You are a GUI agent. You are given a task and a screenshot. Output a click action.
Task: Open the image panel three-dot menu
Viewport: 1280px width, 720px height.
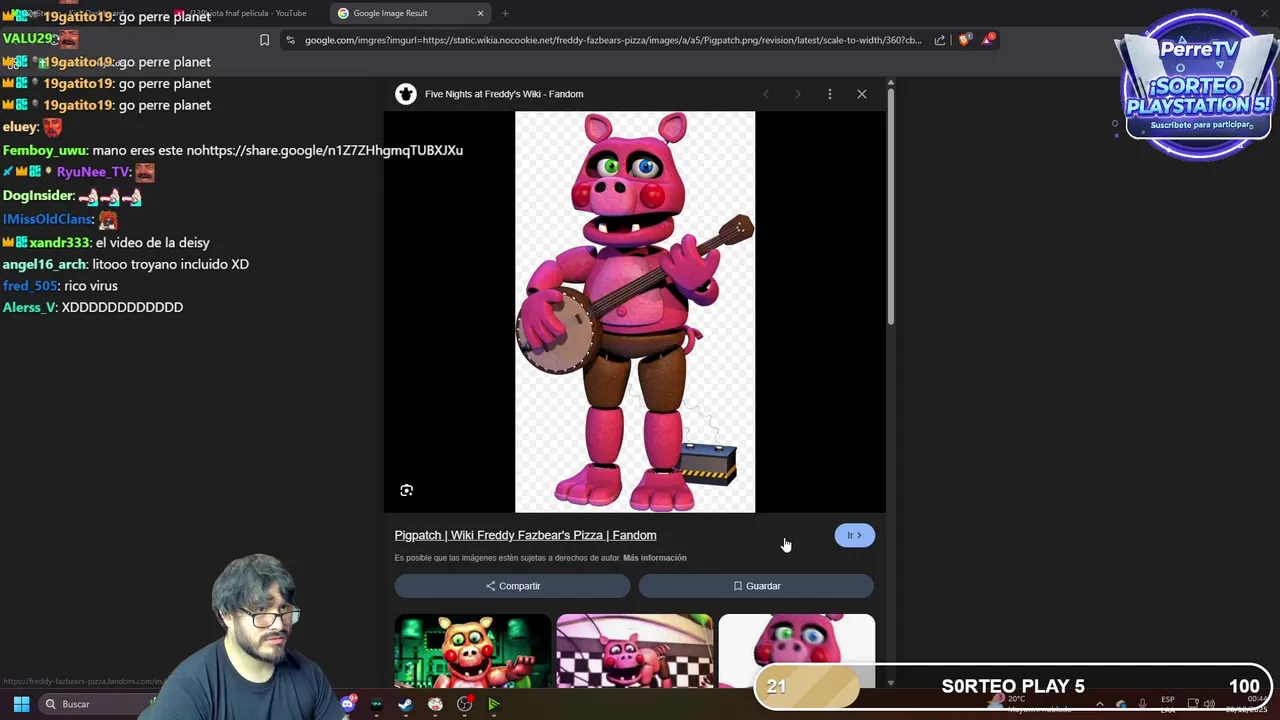[829, 94]
